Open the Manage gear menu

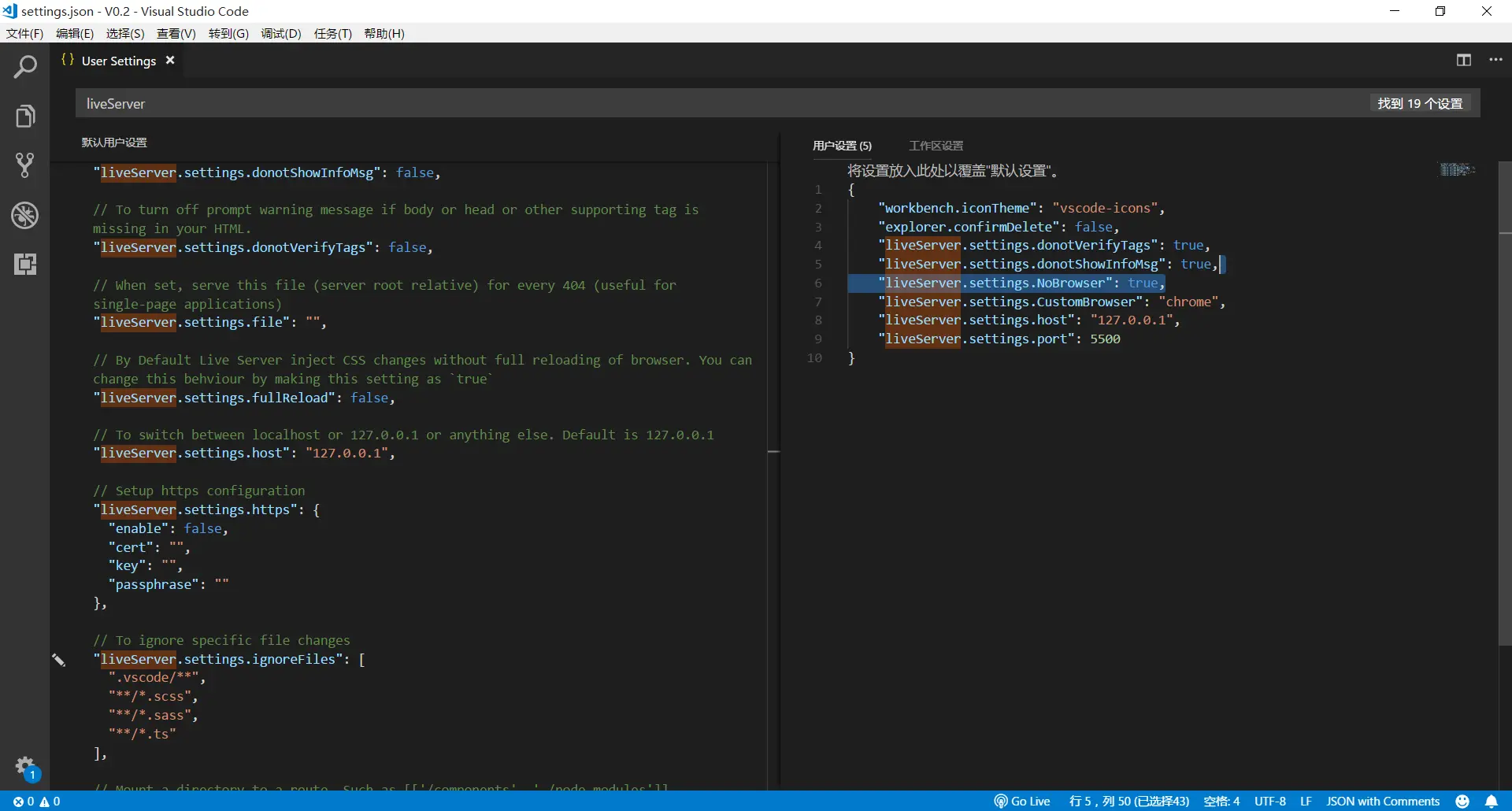pyautogui.click(x=25, y=766)
